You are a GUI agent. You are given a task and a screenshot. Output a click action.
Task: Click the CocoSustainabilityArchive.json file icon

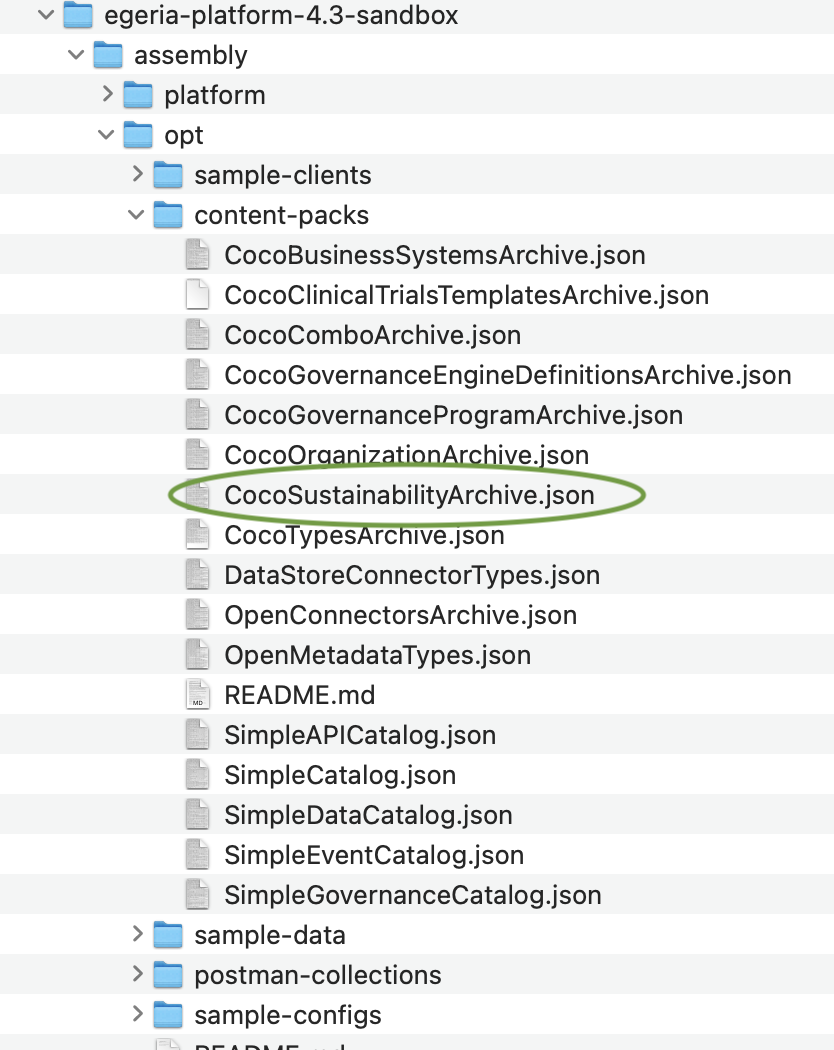click(x=198, y=495)
